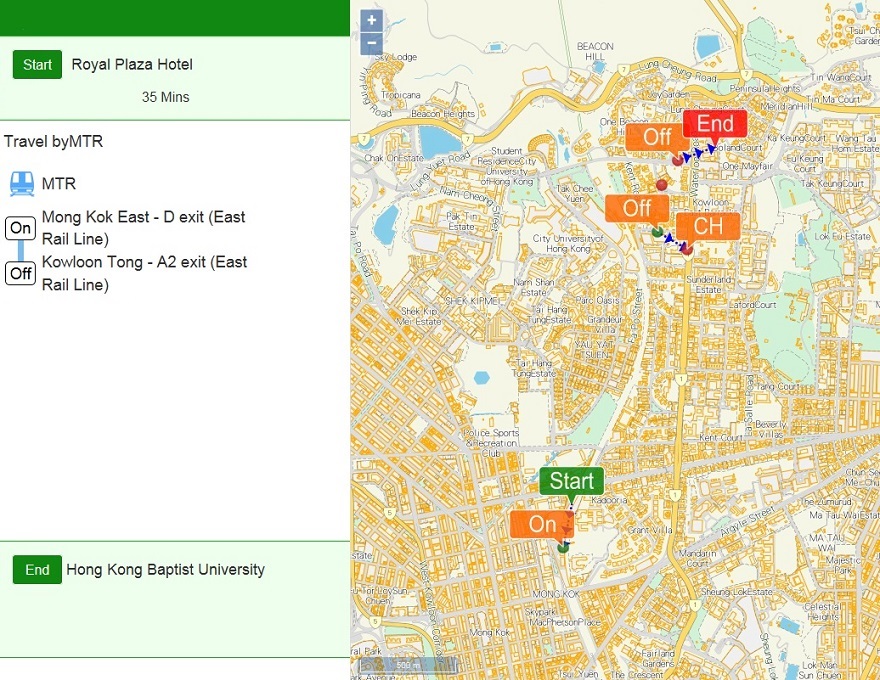This screenshot has height=680, width=880.
Task: Click the SHEK KIP MEI map label
Action: (x=471, y=301)
